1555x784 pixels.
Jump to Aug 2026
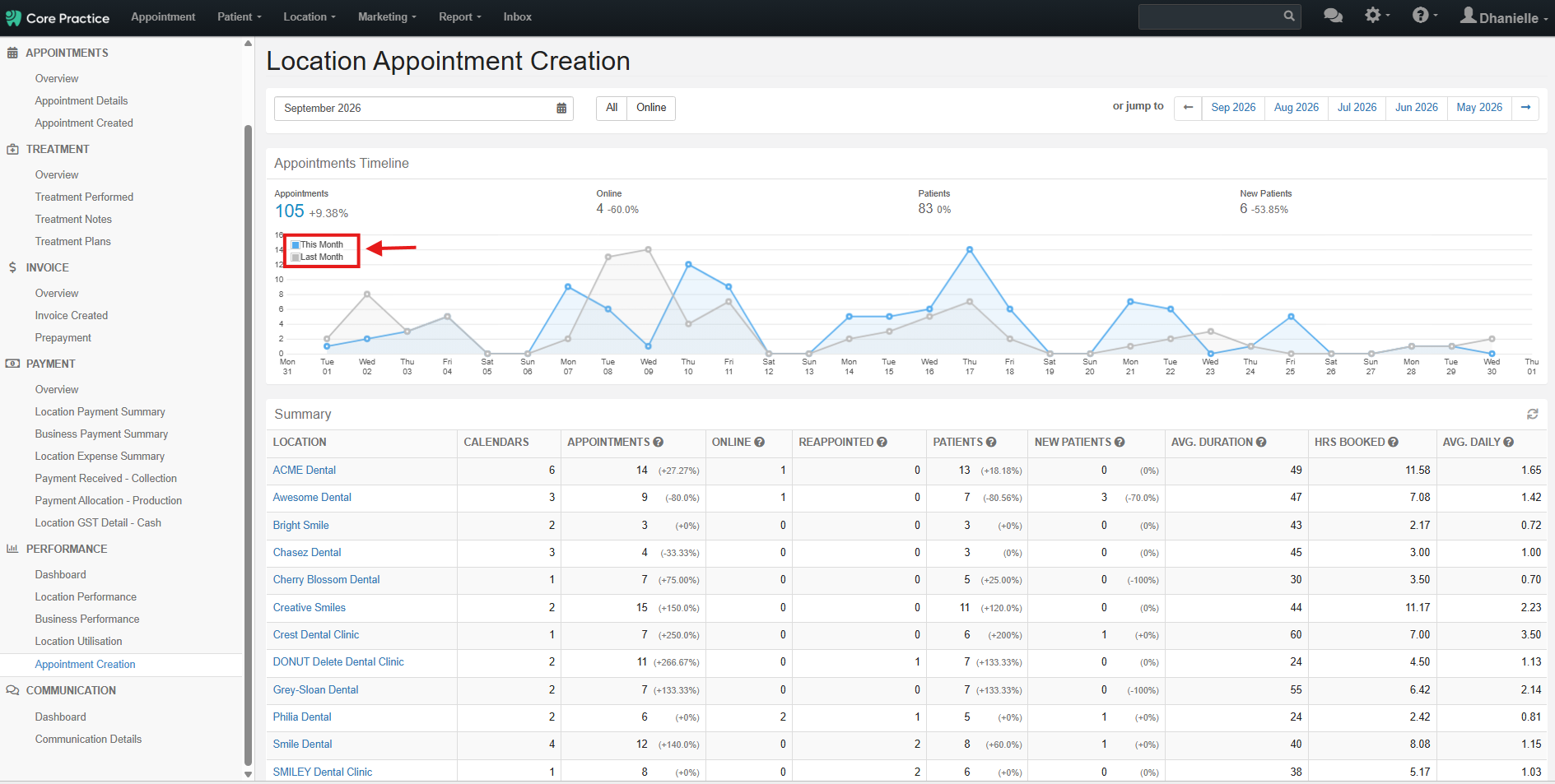[1296, 108]
